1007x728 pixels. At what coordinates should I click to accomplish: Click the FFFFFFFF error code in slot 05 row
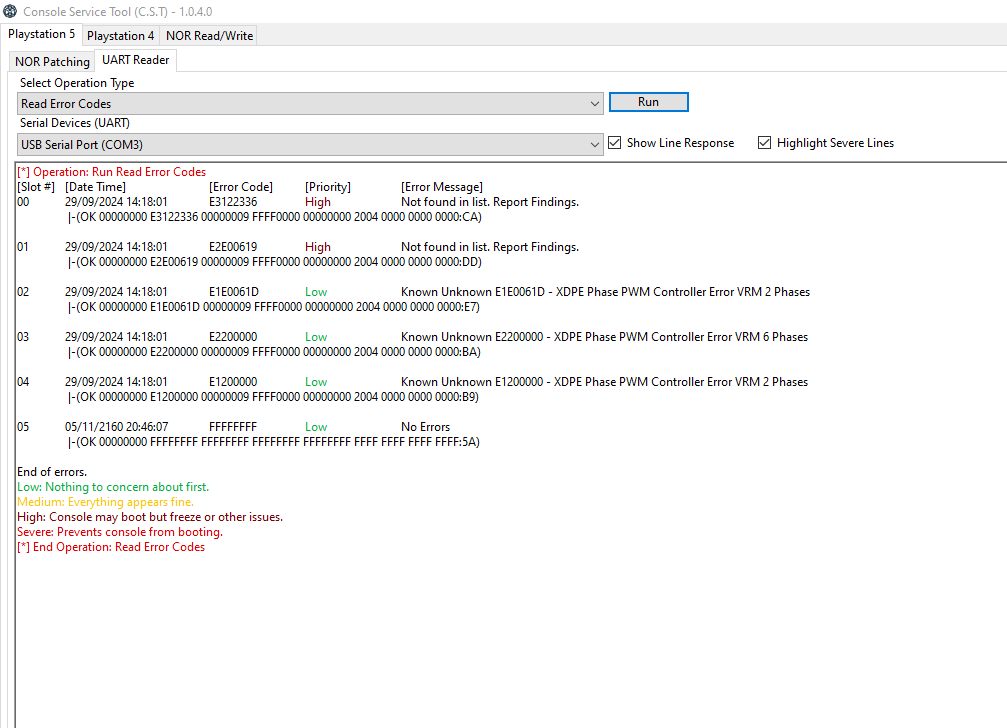point(233,427)
